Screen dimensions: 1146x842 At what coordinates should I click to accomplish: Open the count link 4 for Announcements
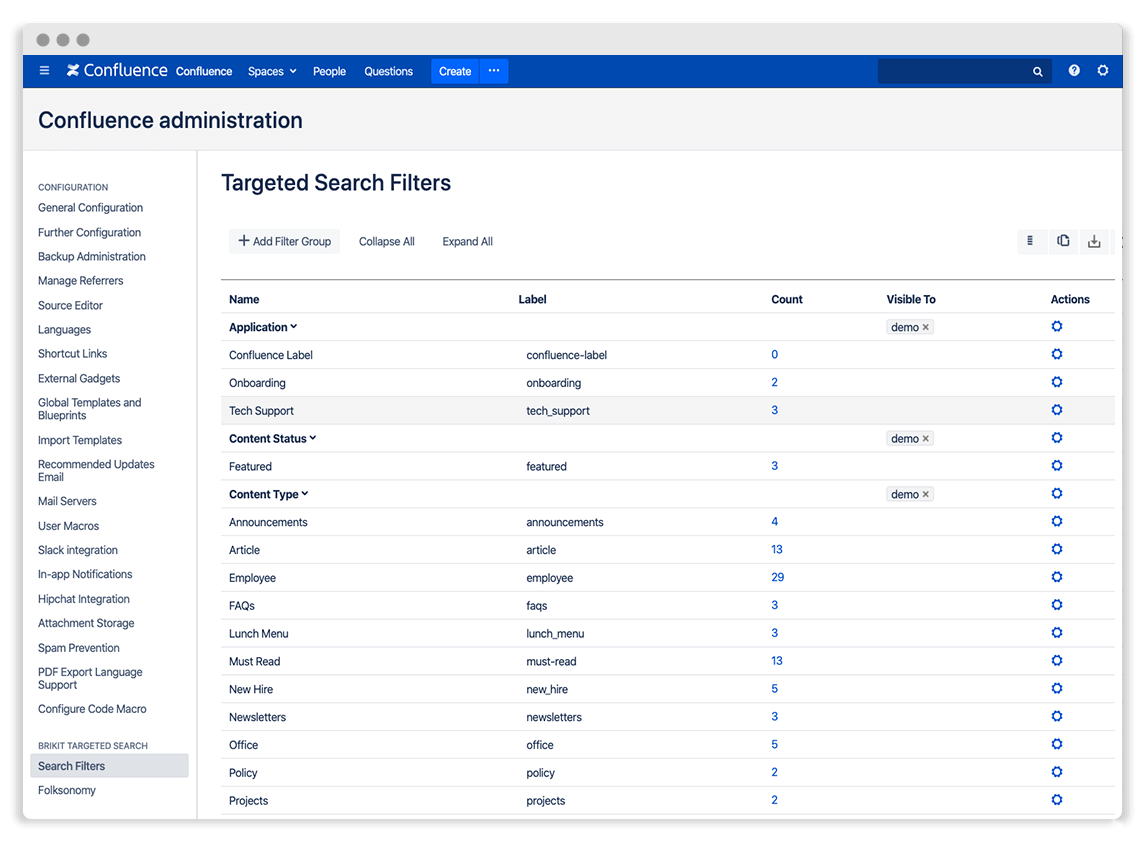[775, 522]
